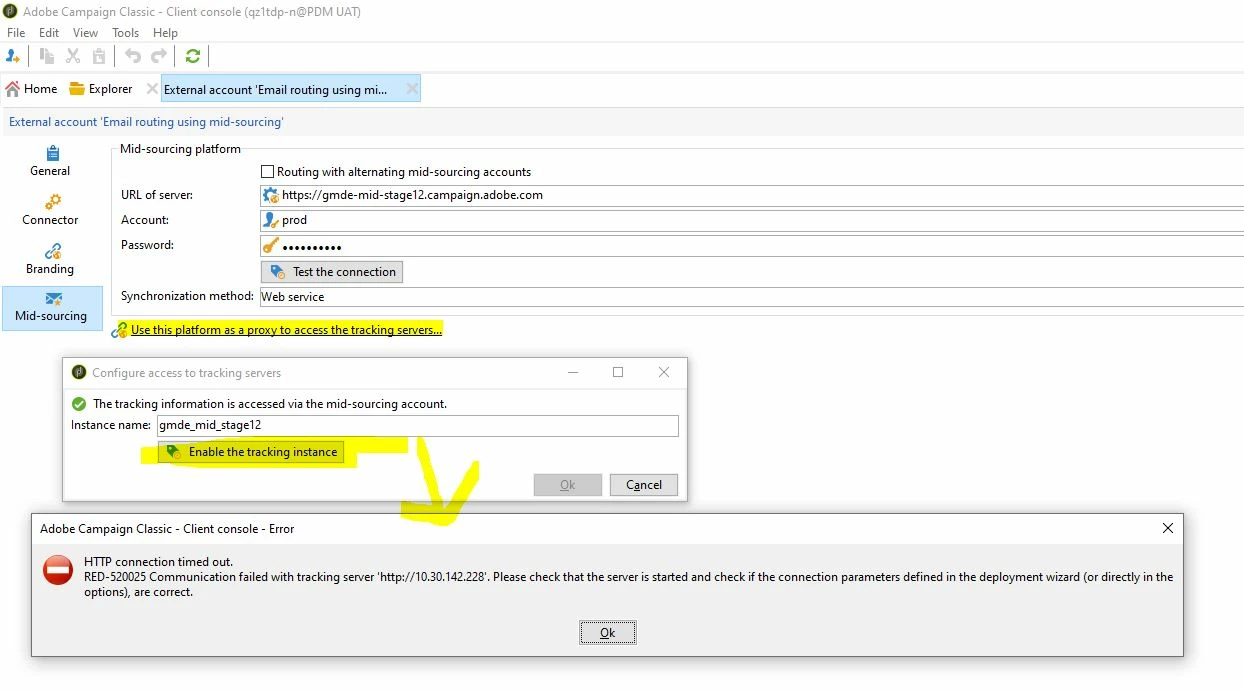Screen dimensions: 1244x690
Task: Click Ok in the error dialog
Action: [x=607, y=633]
